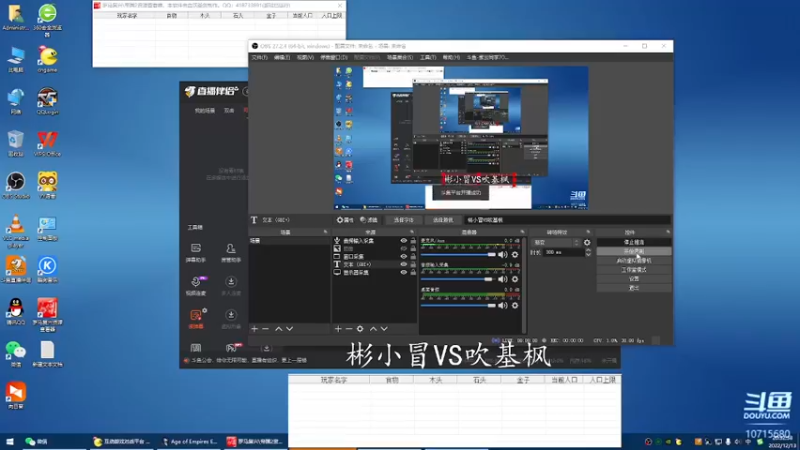
Task: Open the Recycle Bin on desktop
Action: tap(16, 143)
